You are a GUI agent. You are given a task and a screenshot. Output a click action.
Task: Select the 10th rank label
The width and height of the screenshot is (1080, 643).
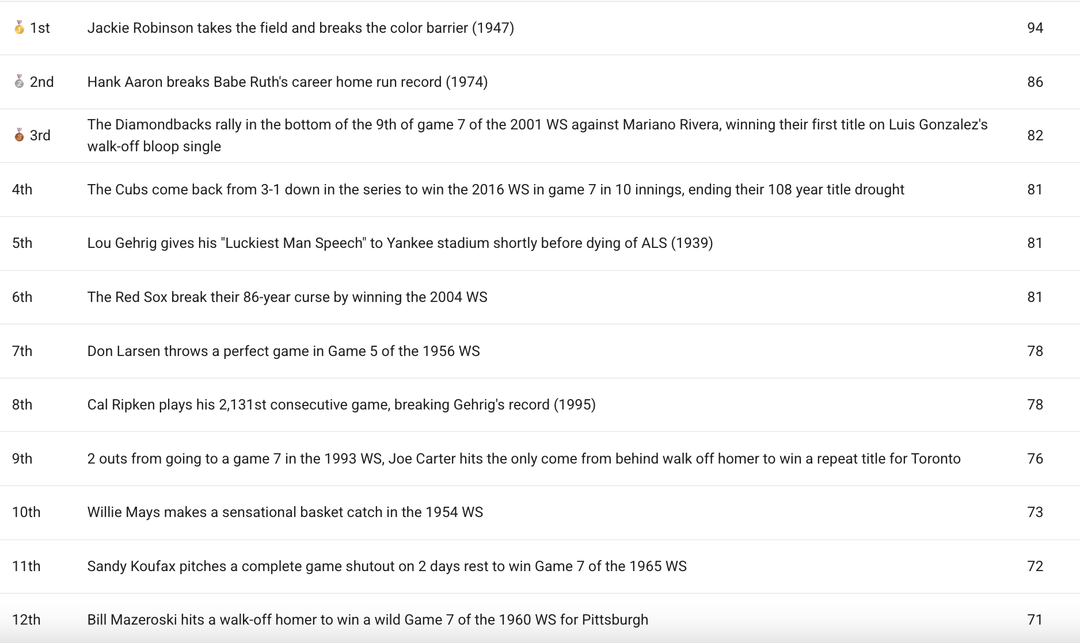click(x=26, y=512)
